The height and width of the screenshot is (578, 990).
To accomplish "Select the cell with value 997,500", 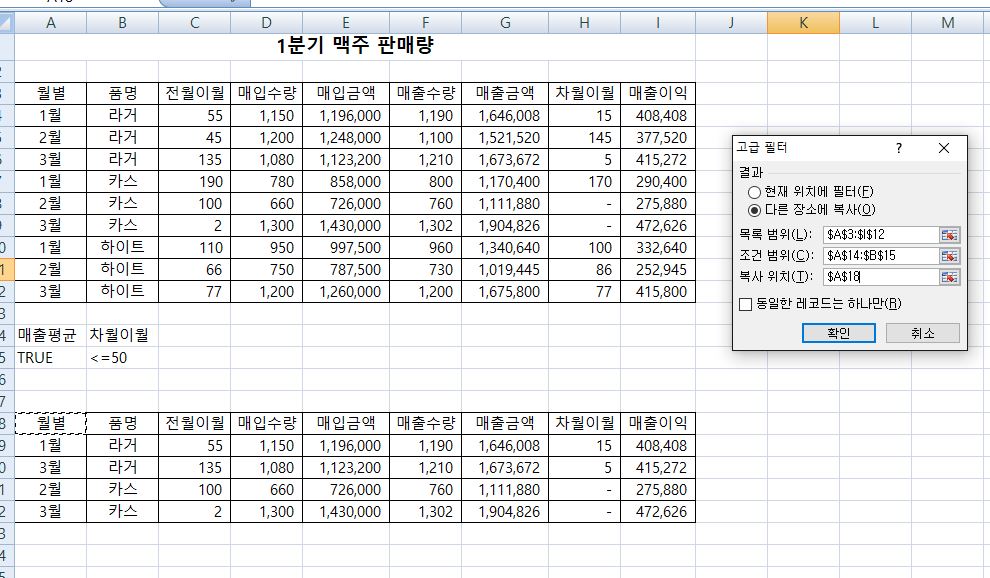I will pos(346,248).
